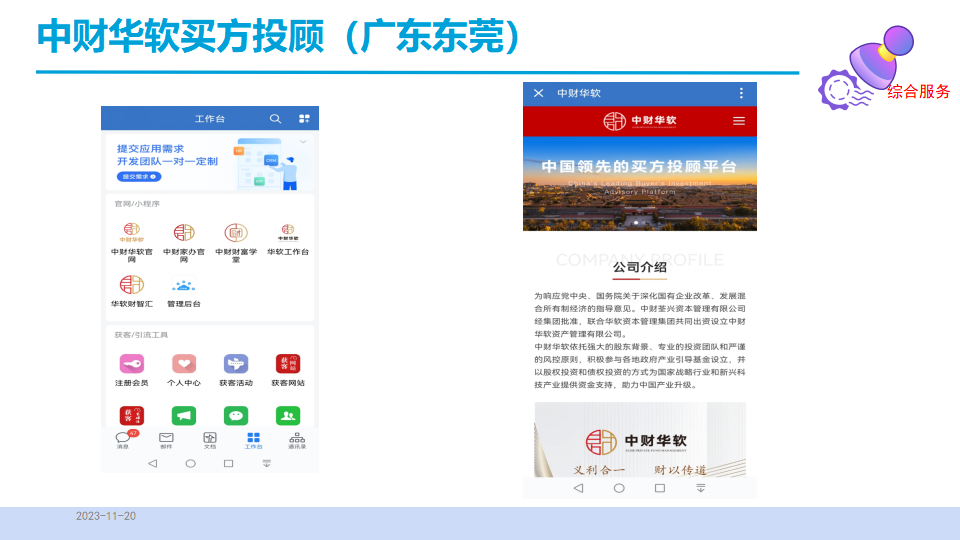Tap Android back button on the left phone
Image resolution: width=960 pixels, height=540 pixels.
[x=152, y=463]
